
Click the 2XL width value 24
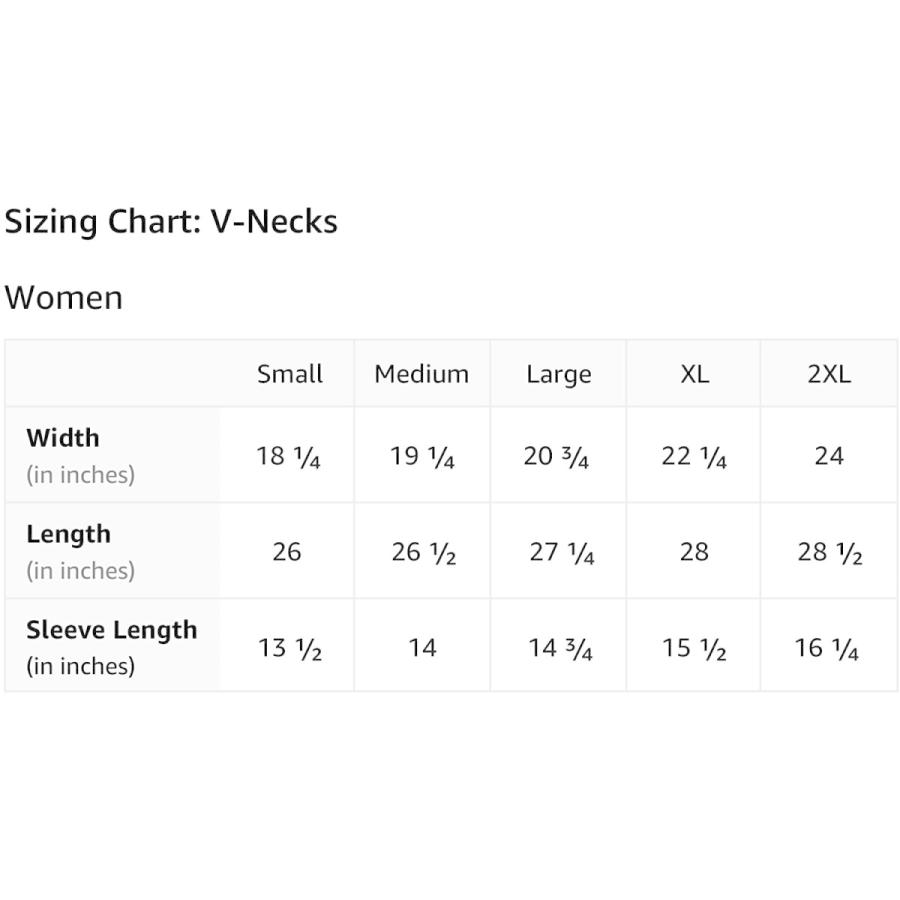(x=829, y=456)
